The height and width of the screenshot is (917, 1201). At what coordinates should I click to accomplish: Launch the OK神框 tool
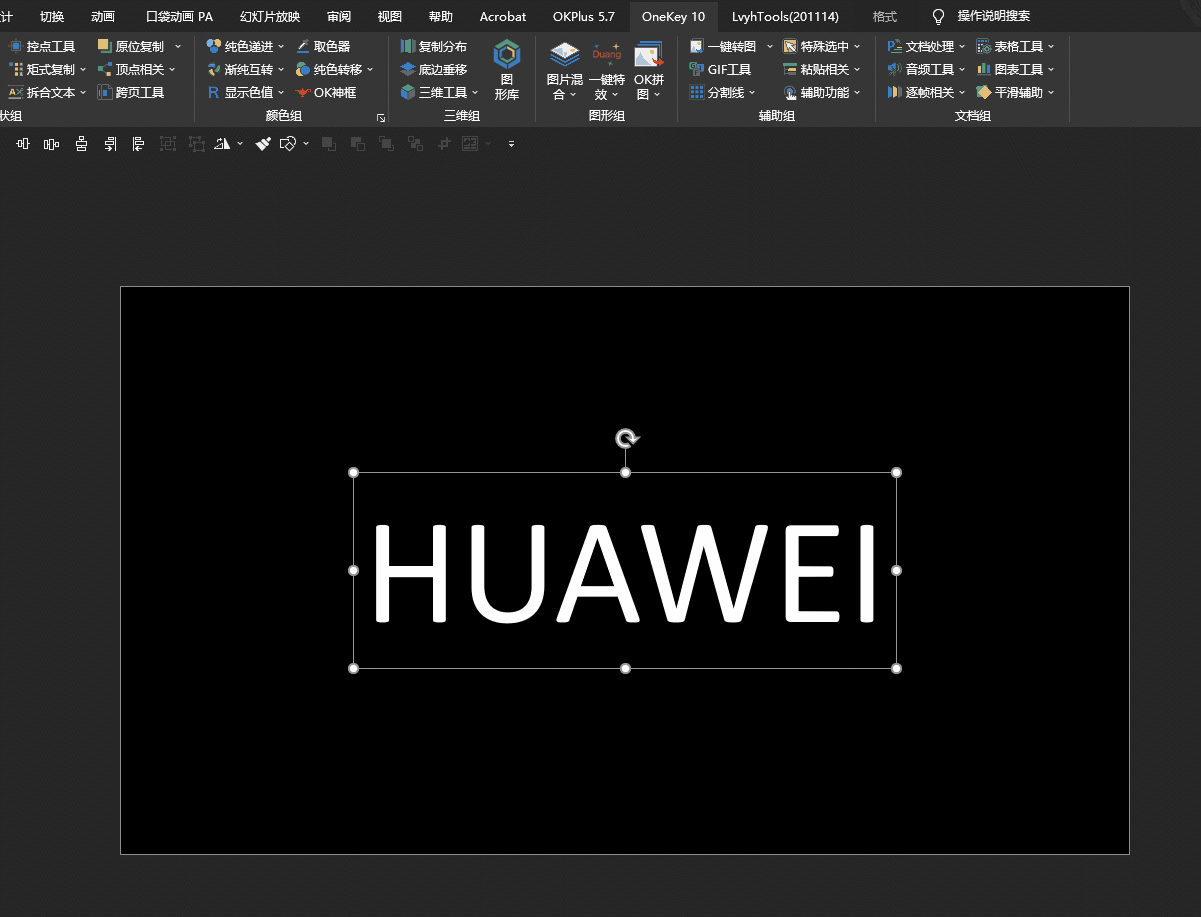(326, 92)
